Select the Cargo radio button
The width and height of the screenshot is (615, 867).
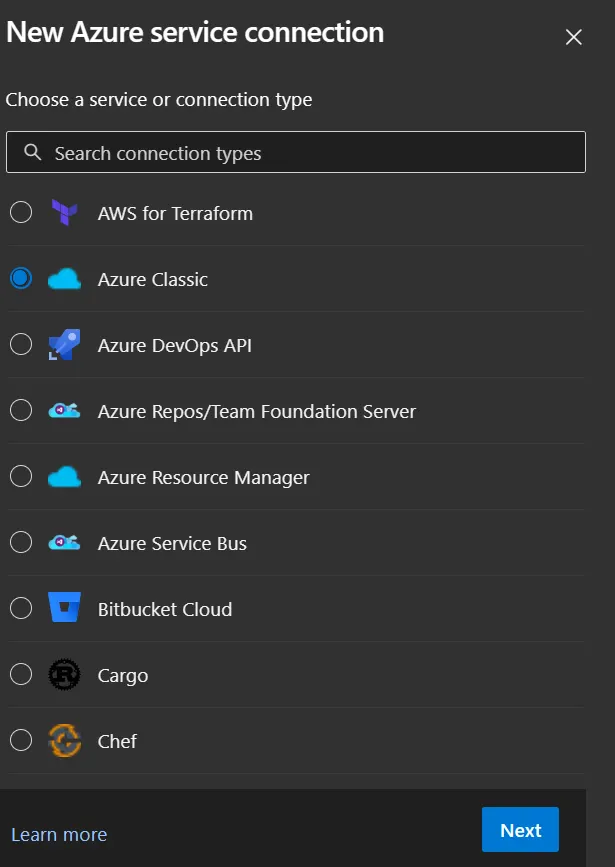point(20,675)
